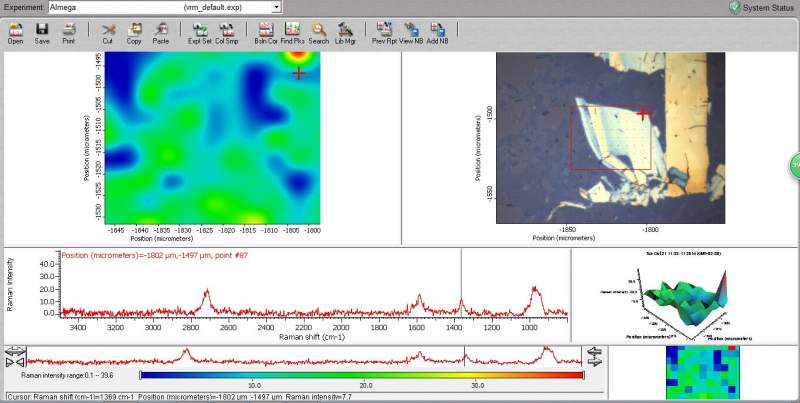Click the 'Raman intensity range: 0.1 – 39.6' text
The height and width of the screenshot is (403, 800).
point(67,375)
